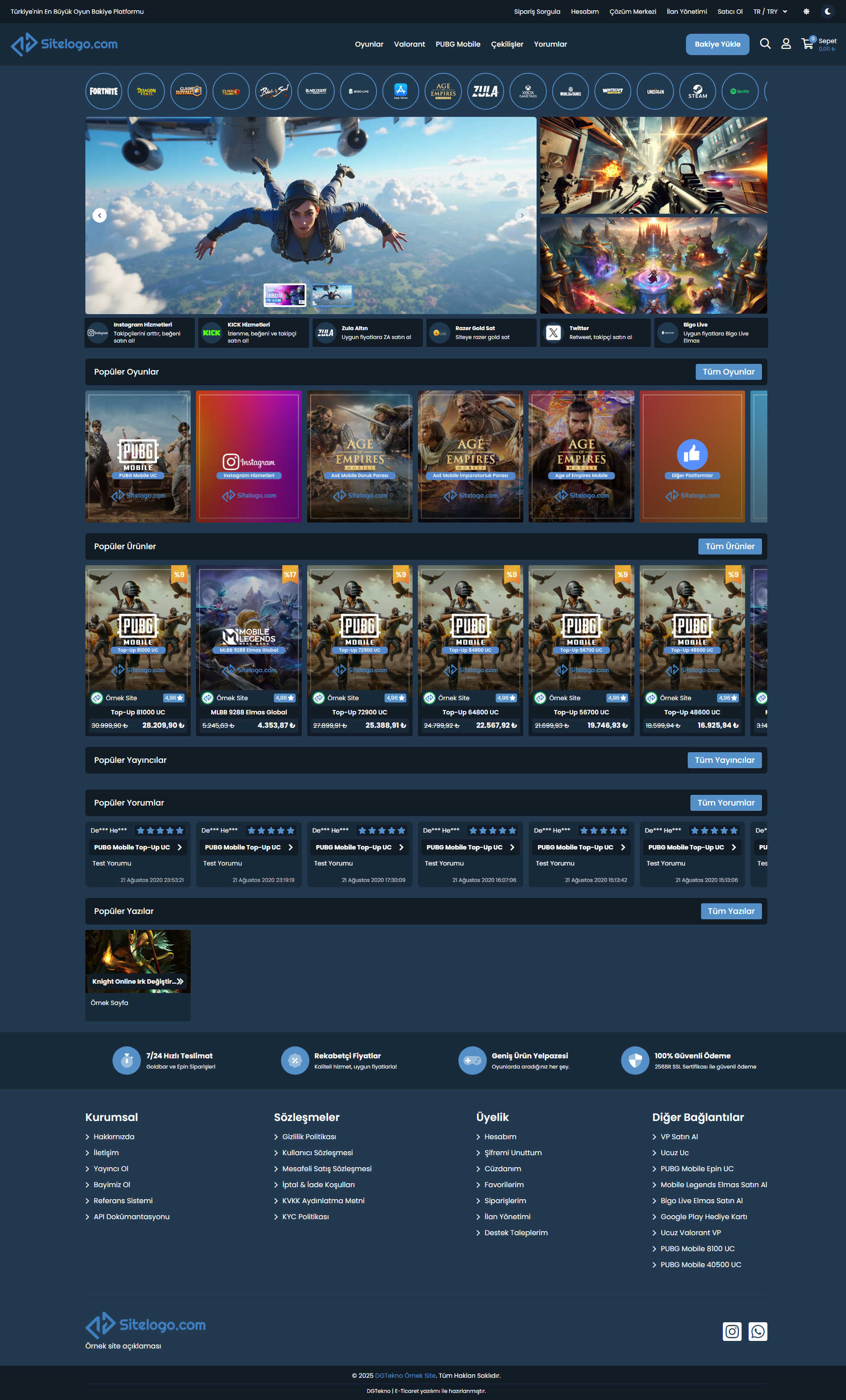Image resolution: width=846 pixels, height=1400 pixels.
Task: Open the footer Instagram icon
Action: point(732,1331)
